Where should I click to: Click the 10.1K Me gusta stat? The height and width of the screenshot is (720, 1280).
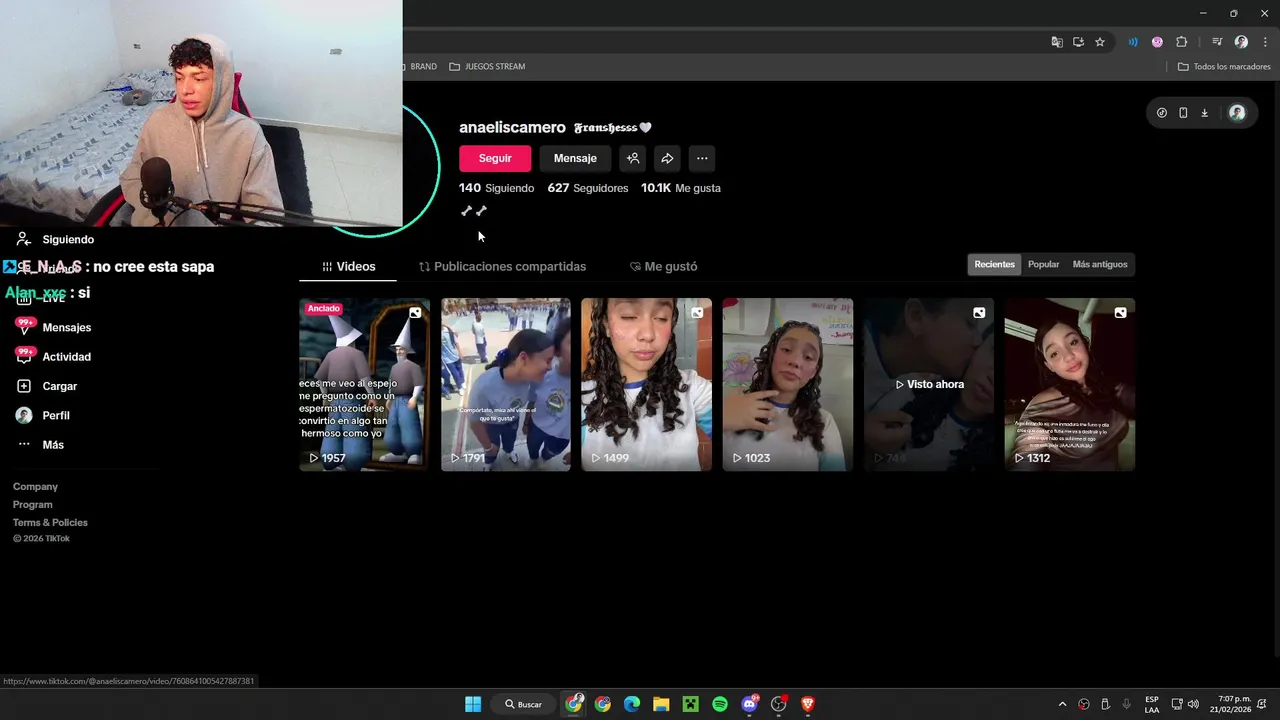coord(681,188)
